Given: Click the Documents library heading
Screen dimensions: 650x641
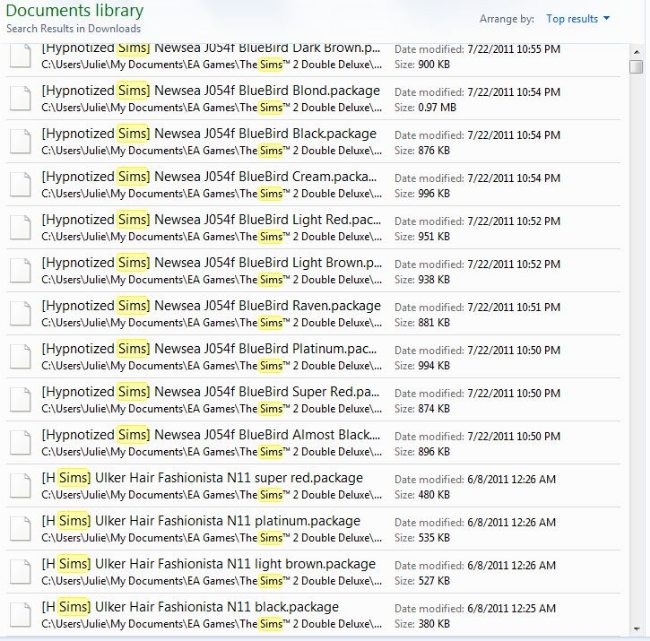Looking at the screenshot, I should point(75,11).
